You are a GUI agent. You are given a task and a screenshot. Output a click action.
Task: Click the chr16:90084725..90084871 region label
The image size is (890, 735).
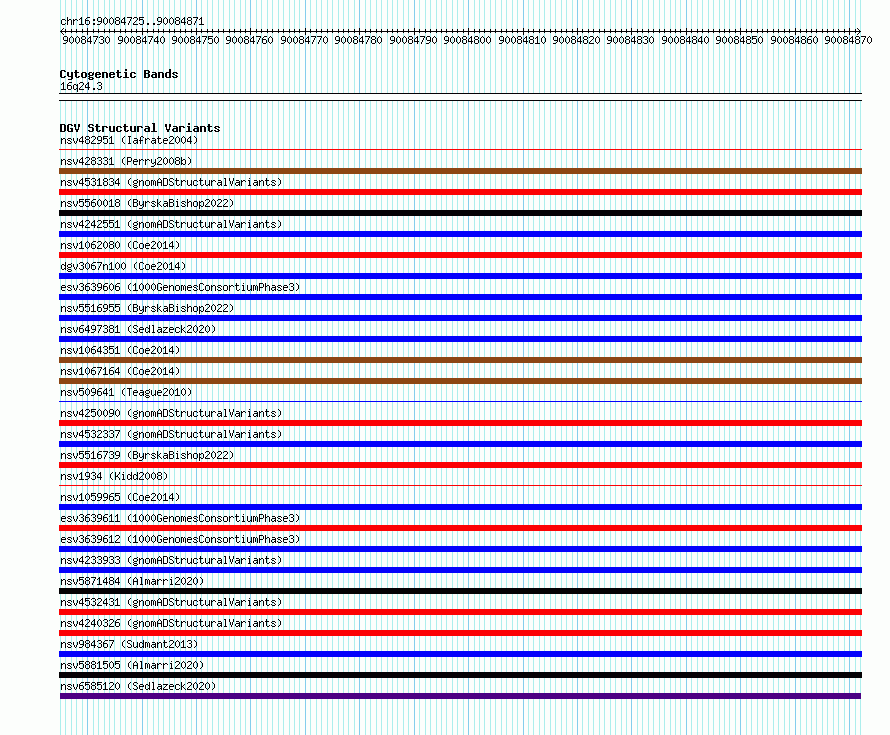[132, 21]
